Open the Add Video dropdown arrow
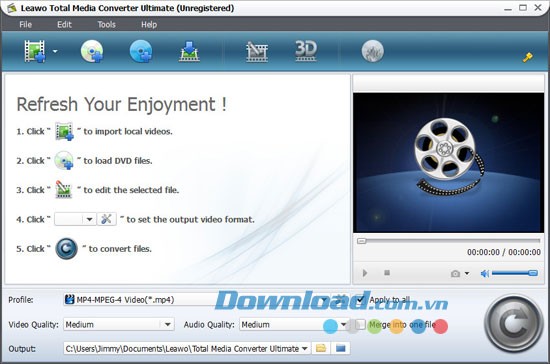This screenshot has height=364, width=550. click(x=55, y=51)
